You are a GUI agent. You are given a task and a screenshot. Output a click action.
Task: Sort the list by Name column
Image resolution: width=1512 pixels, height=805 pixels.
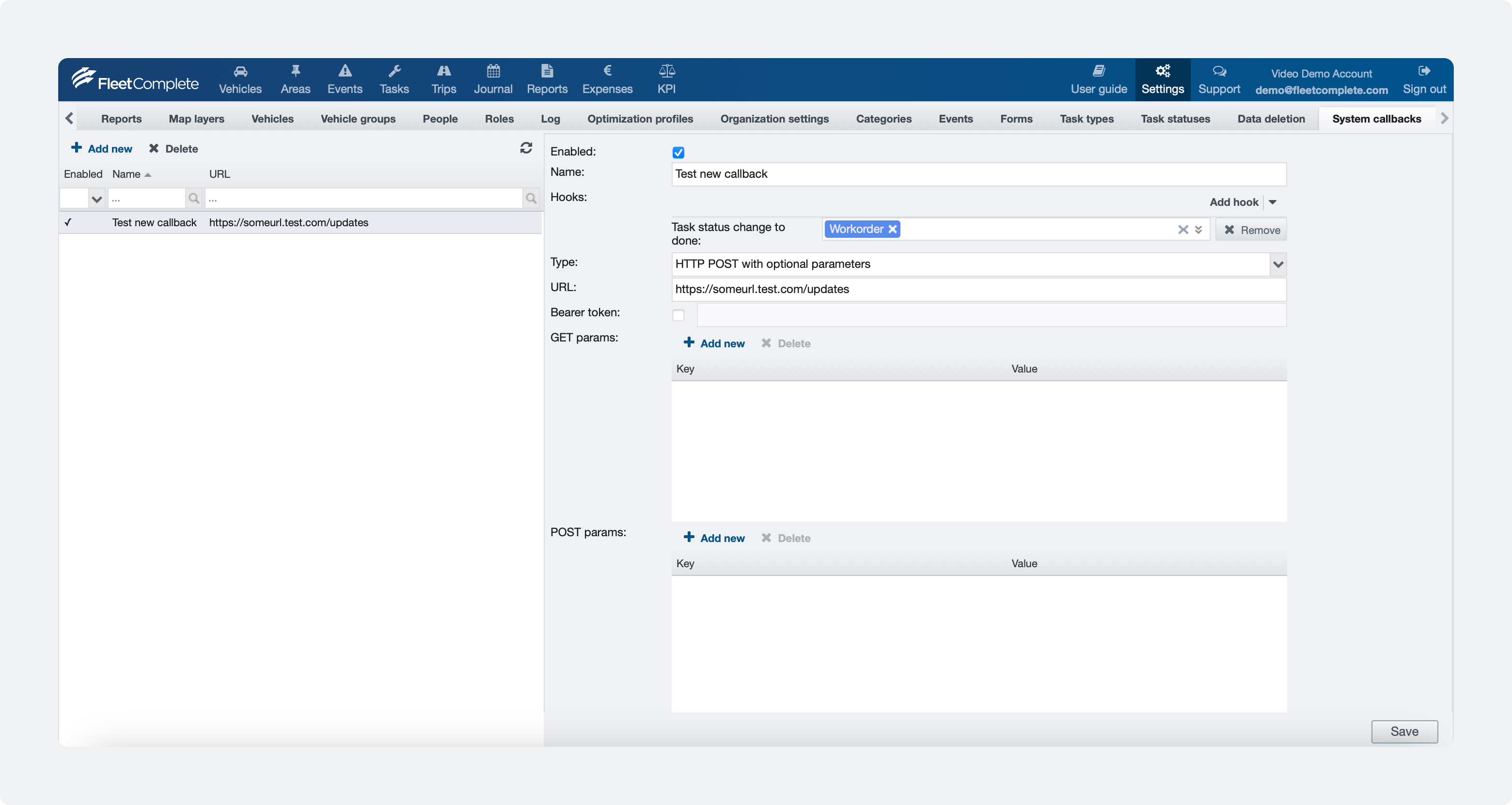pos(131,174)
